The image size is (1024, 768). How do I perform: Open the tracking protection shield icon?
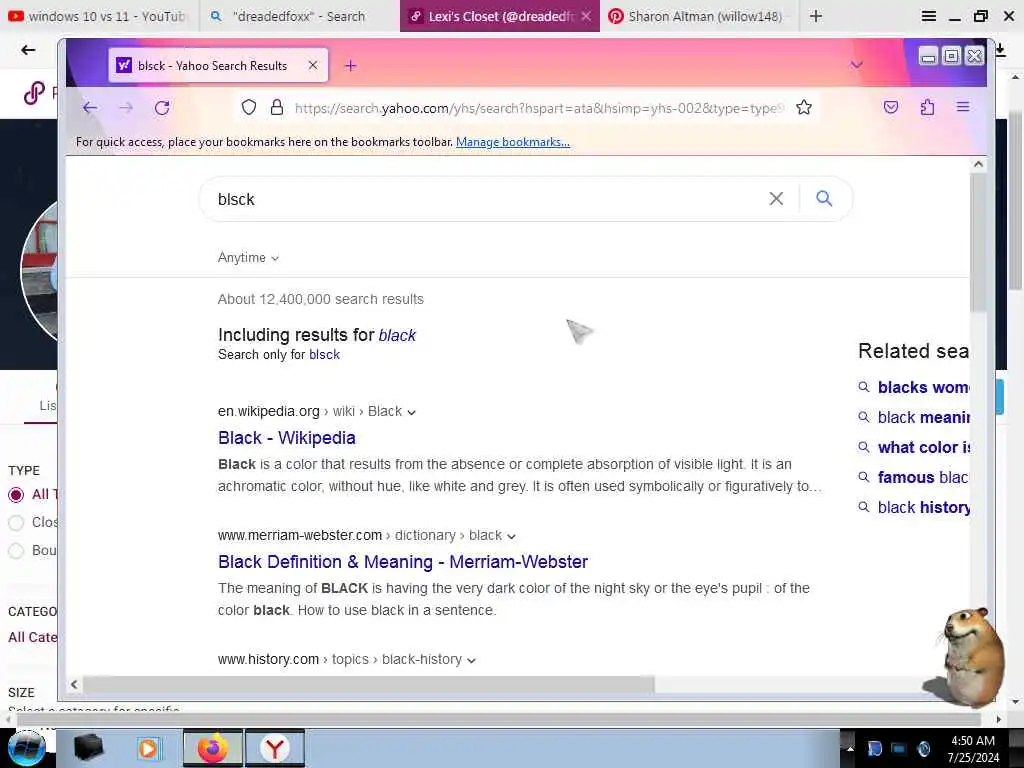249,107
